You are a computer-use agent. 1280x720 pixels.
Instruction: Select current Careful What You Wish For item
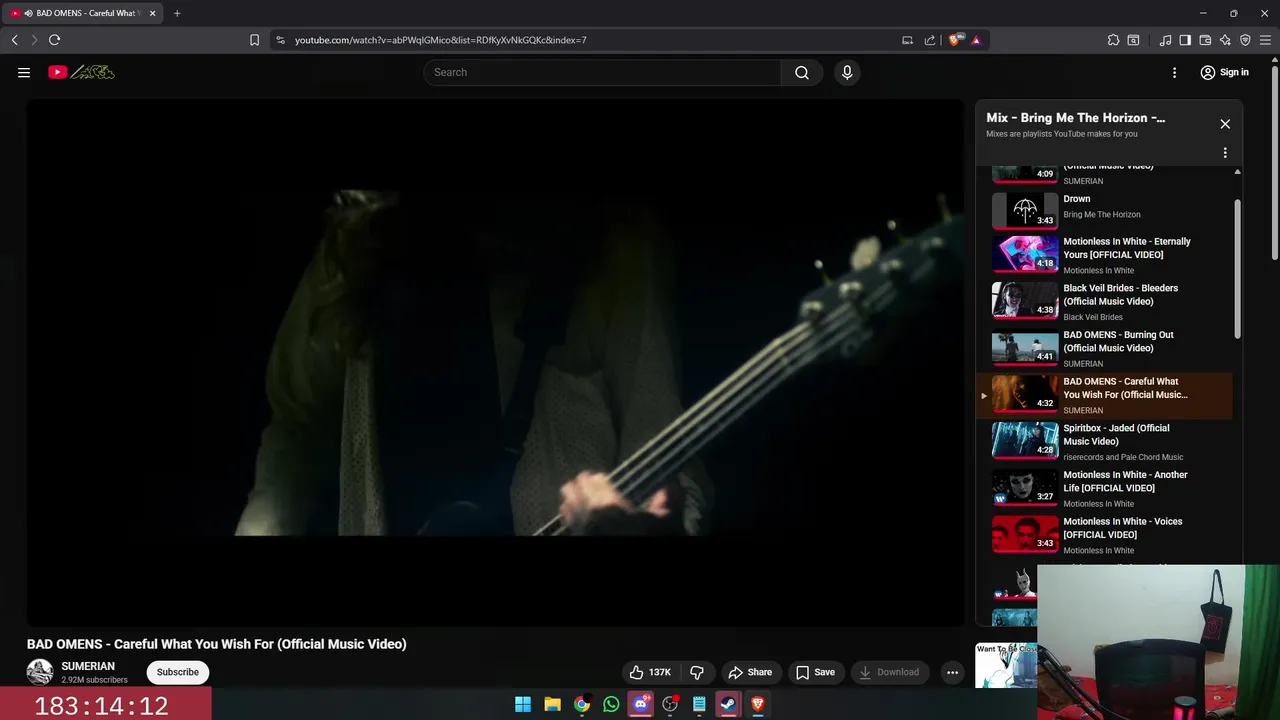(1106, 395)
